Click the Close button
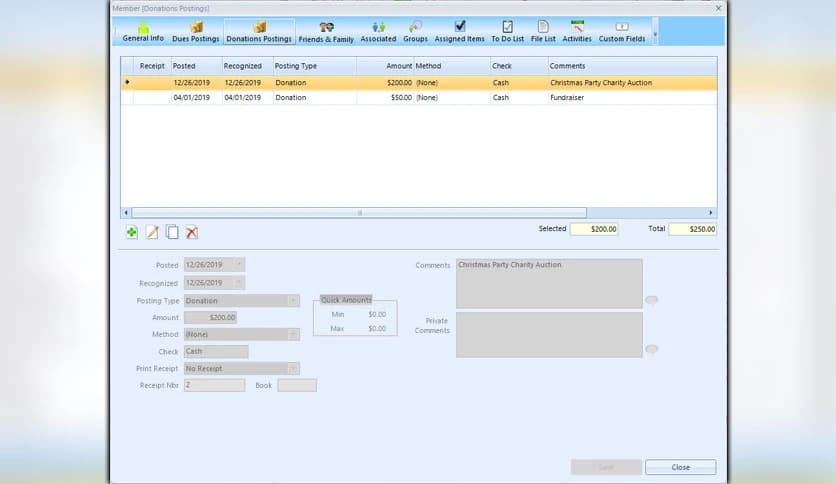Screen dimensions: 836x484 click(x=680, y=467)
